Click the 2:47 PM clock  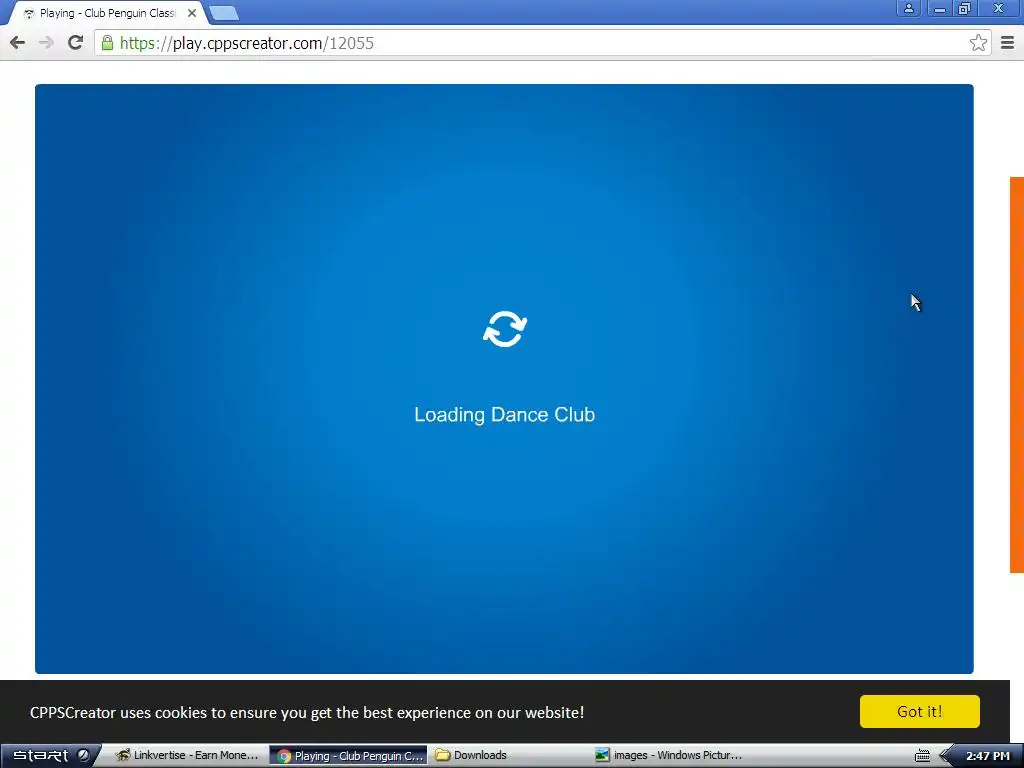pos(988,756)
